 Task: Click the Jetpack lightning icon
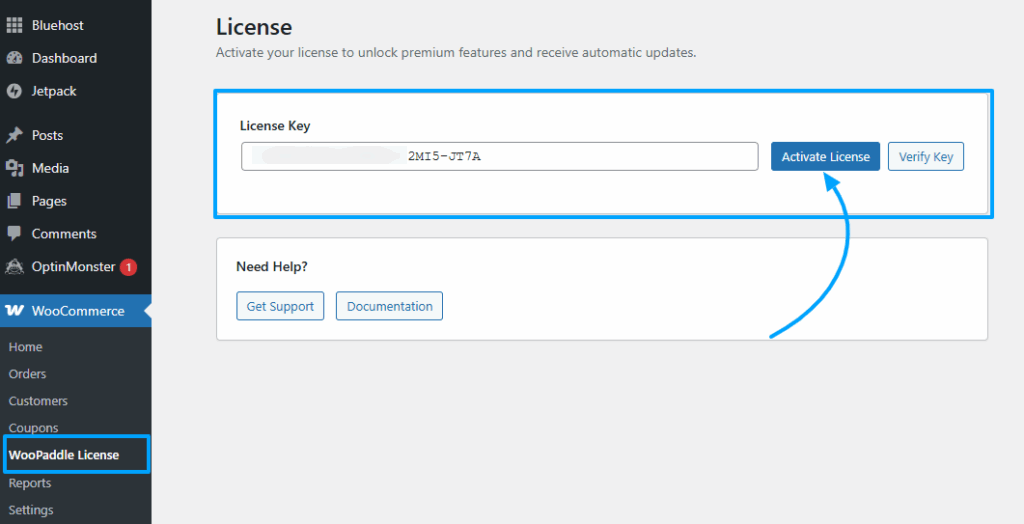click(14, 91)
